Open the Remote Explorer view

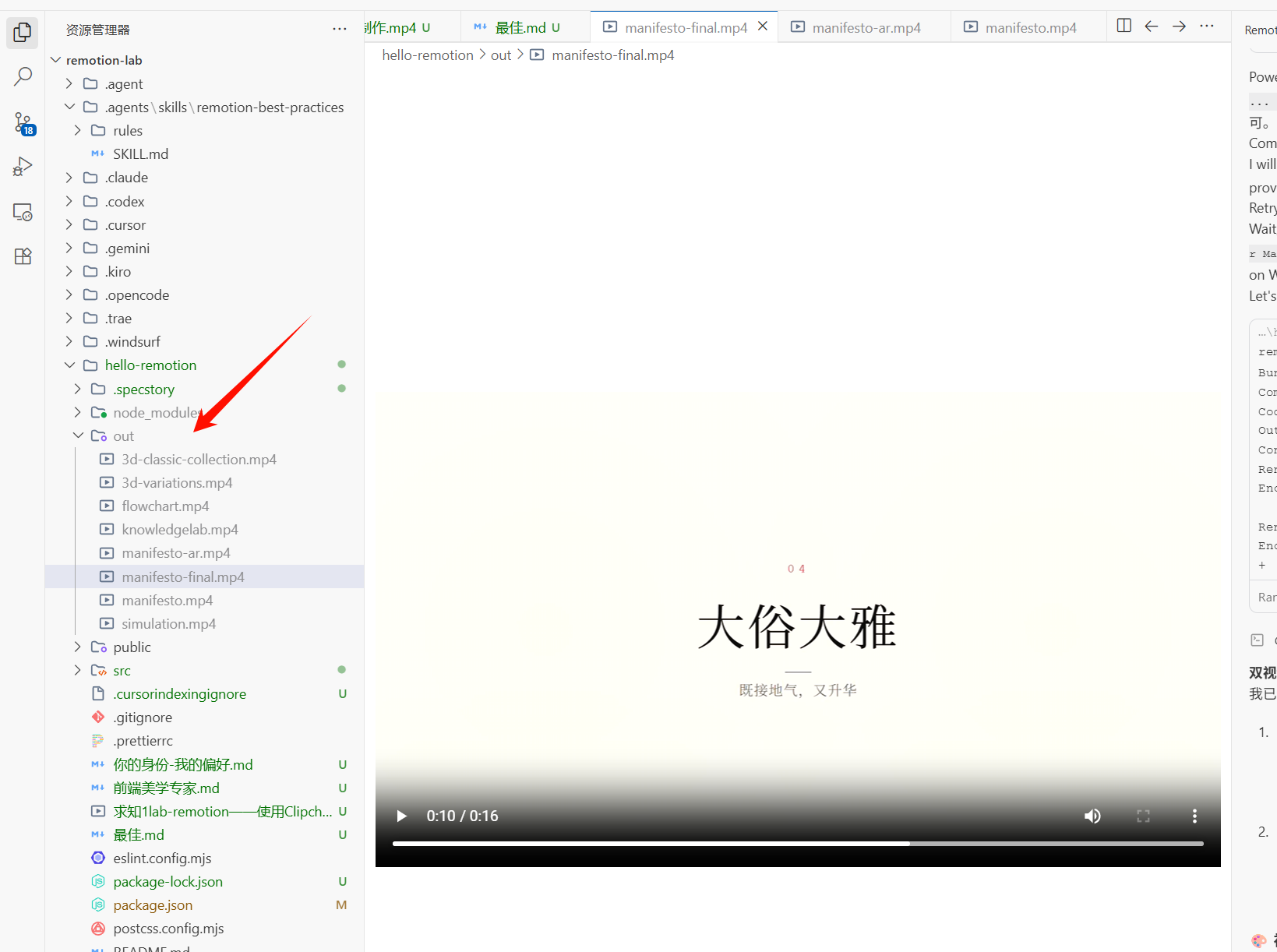tap(23, 212)
